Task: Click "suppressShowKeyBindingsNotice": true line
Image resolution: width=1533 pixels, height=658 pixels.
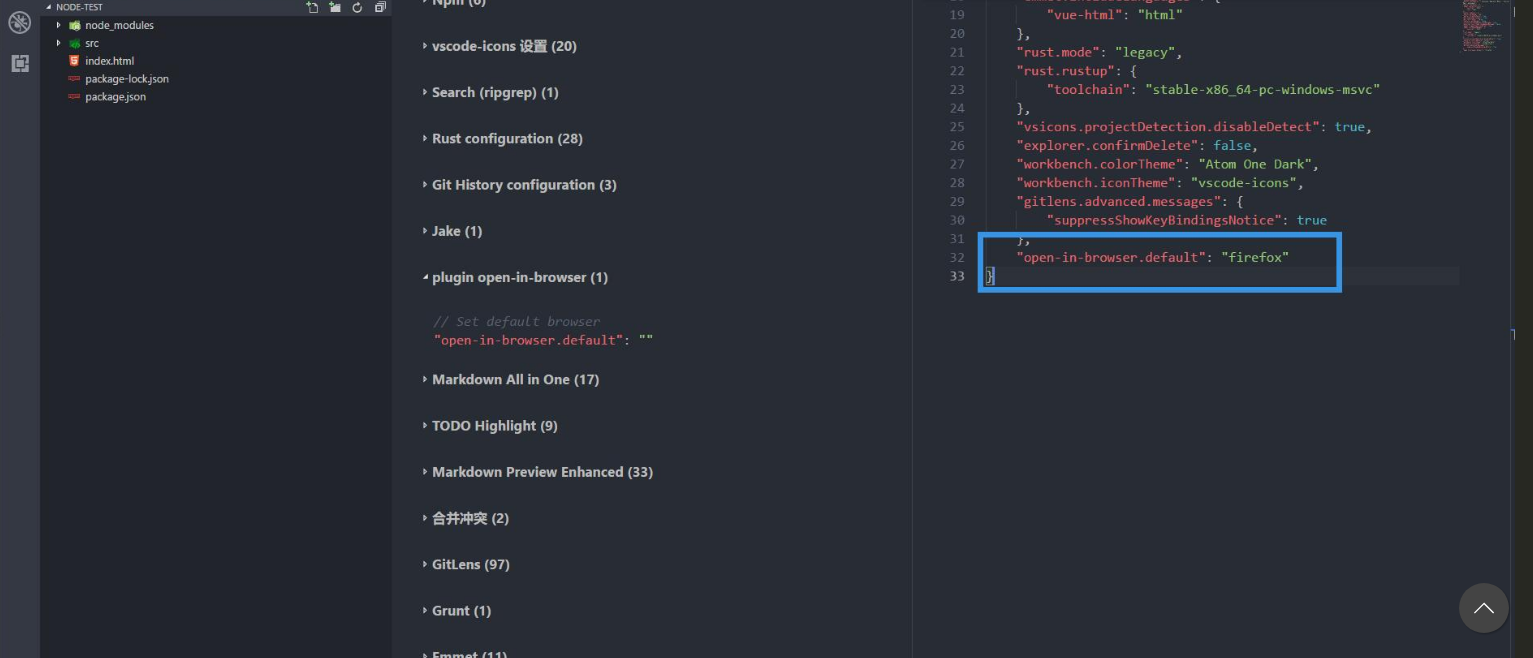Action: click(x=1186, y=220)
